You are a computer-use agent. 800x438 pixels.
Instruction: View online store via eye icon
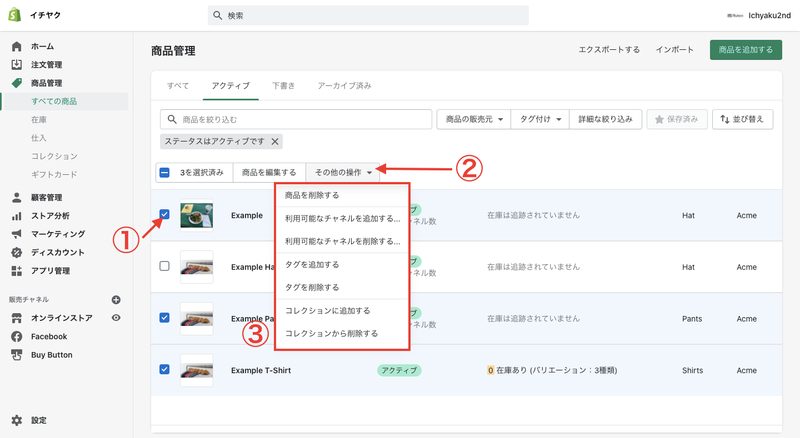tap(116, 318)
